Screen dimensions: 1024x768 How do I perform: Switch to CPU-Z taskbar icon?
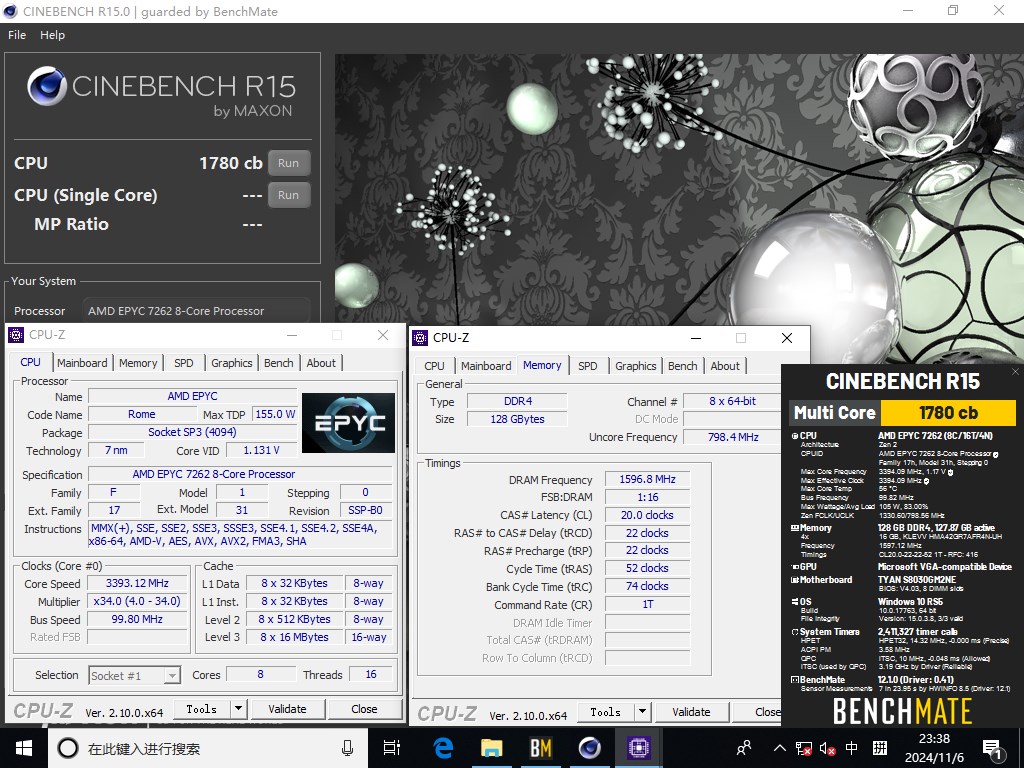tap(638, 748)
